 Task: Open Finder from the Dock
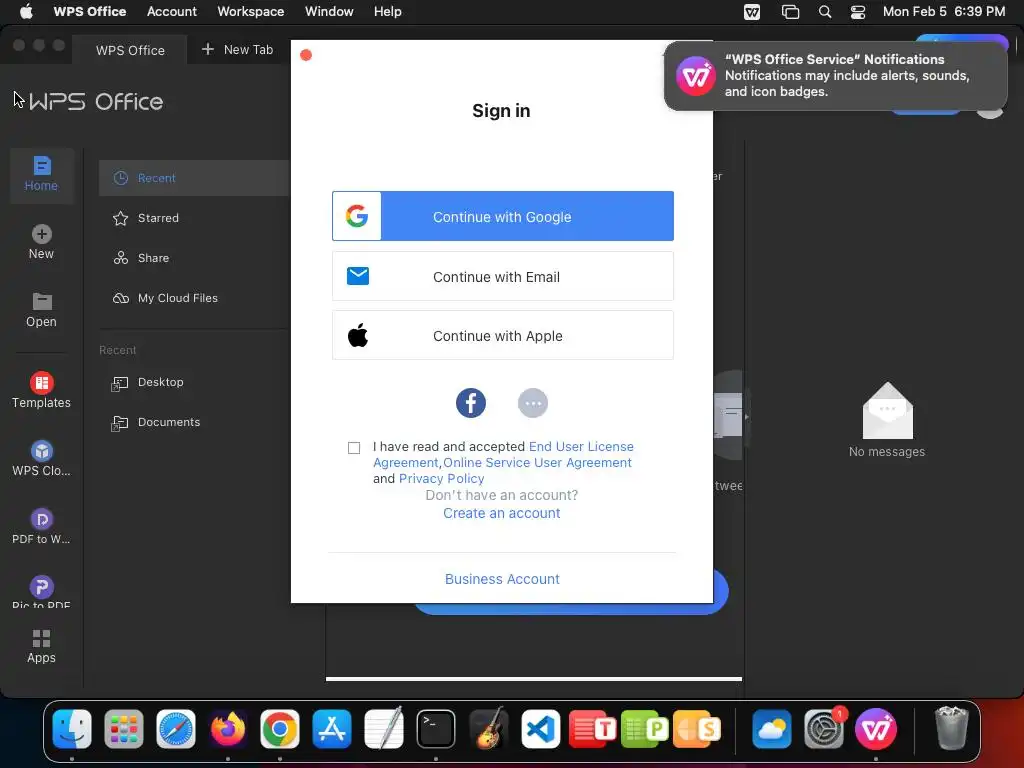[72, 729]
